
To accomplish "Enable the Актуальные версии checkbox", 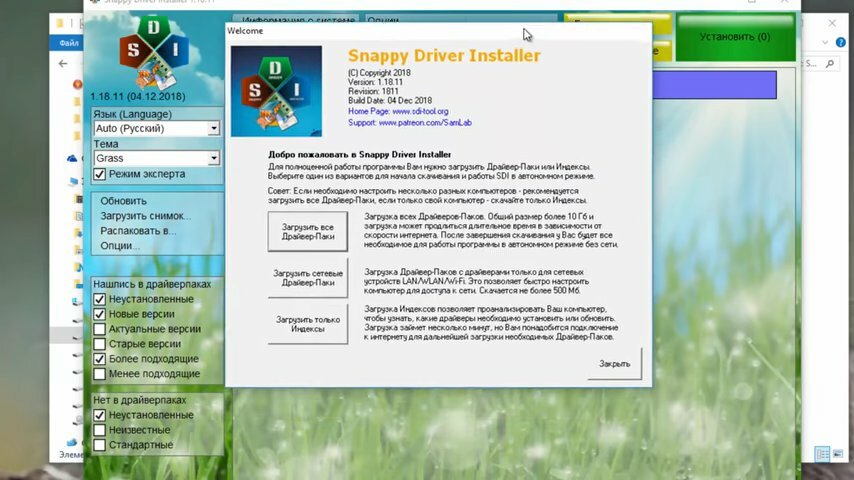I will click(99, 329).
